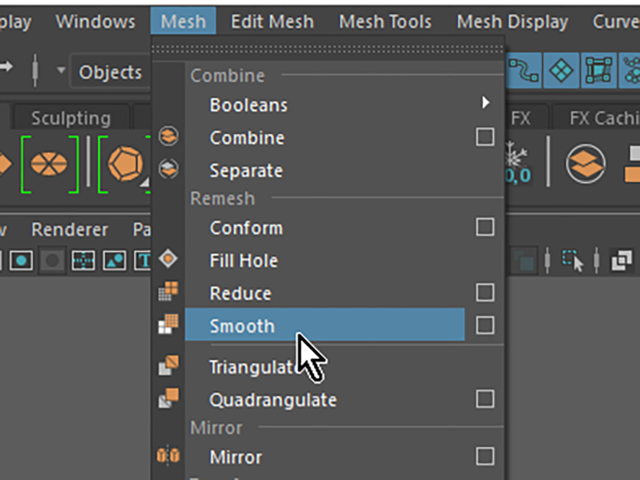
Task: Expand the platonic solid shelf icon corner arrow
Action: click(x=144, y=183)
